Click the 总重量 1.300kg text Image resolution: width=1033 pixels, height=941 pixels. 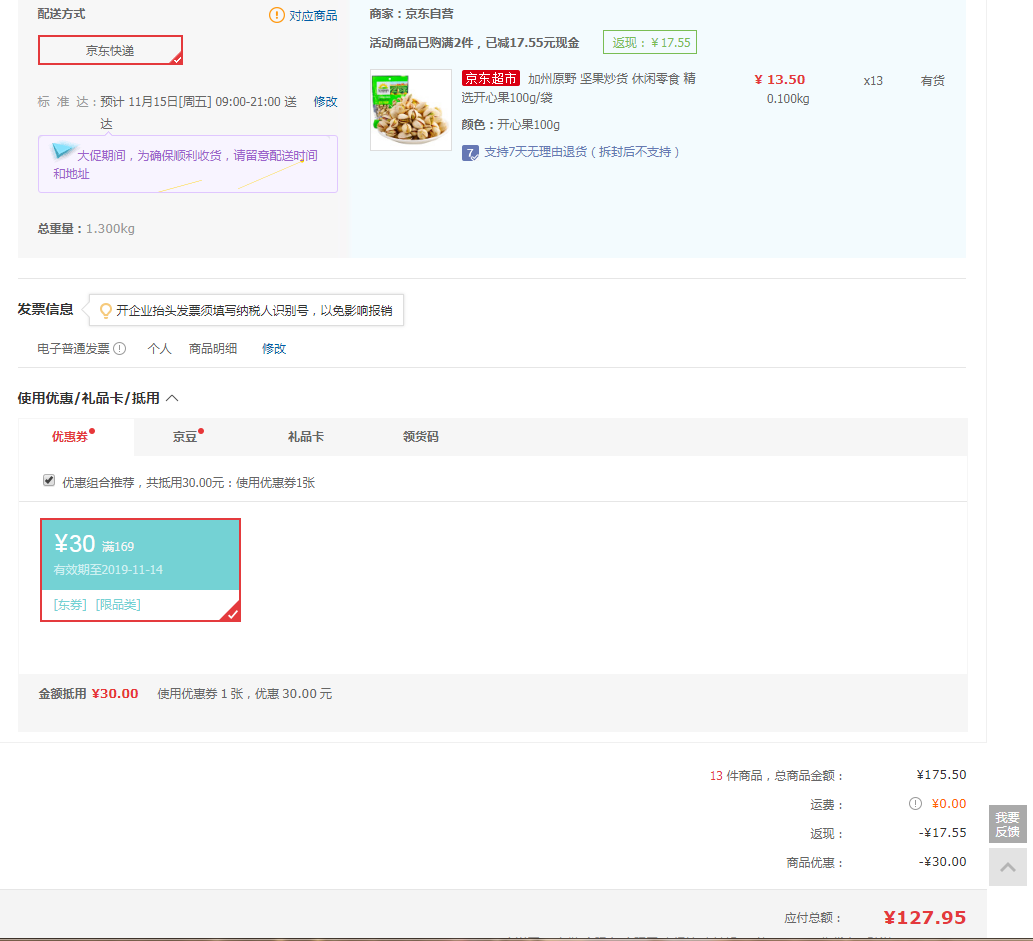pos(86,229)
